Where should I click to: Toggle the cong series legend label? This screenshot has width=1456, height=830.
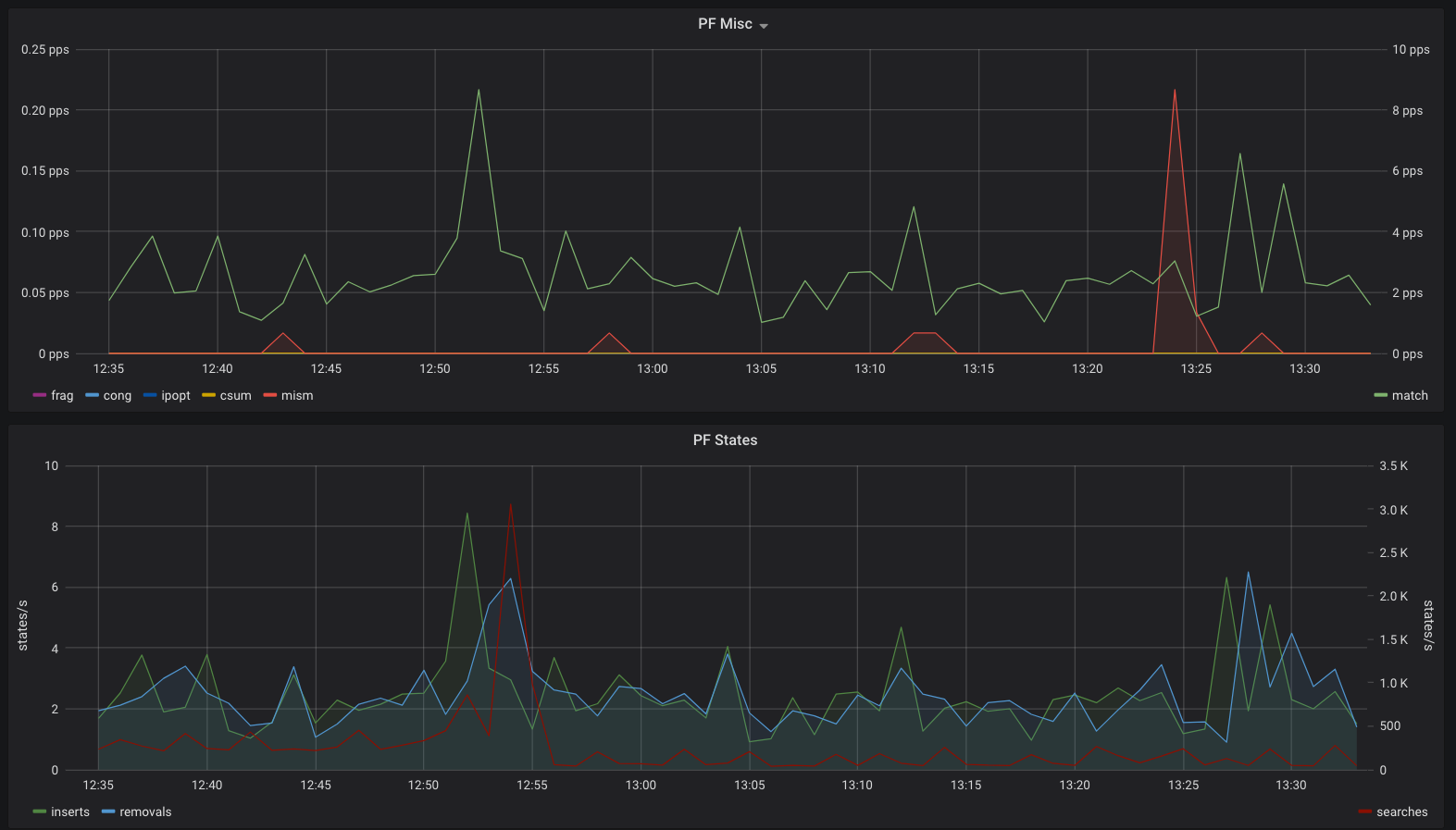click(x=118, y=395)
